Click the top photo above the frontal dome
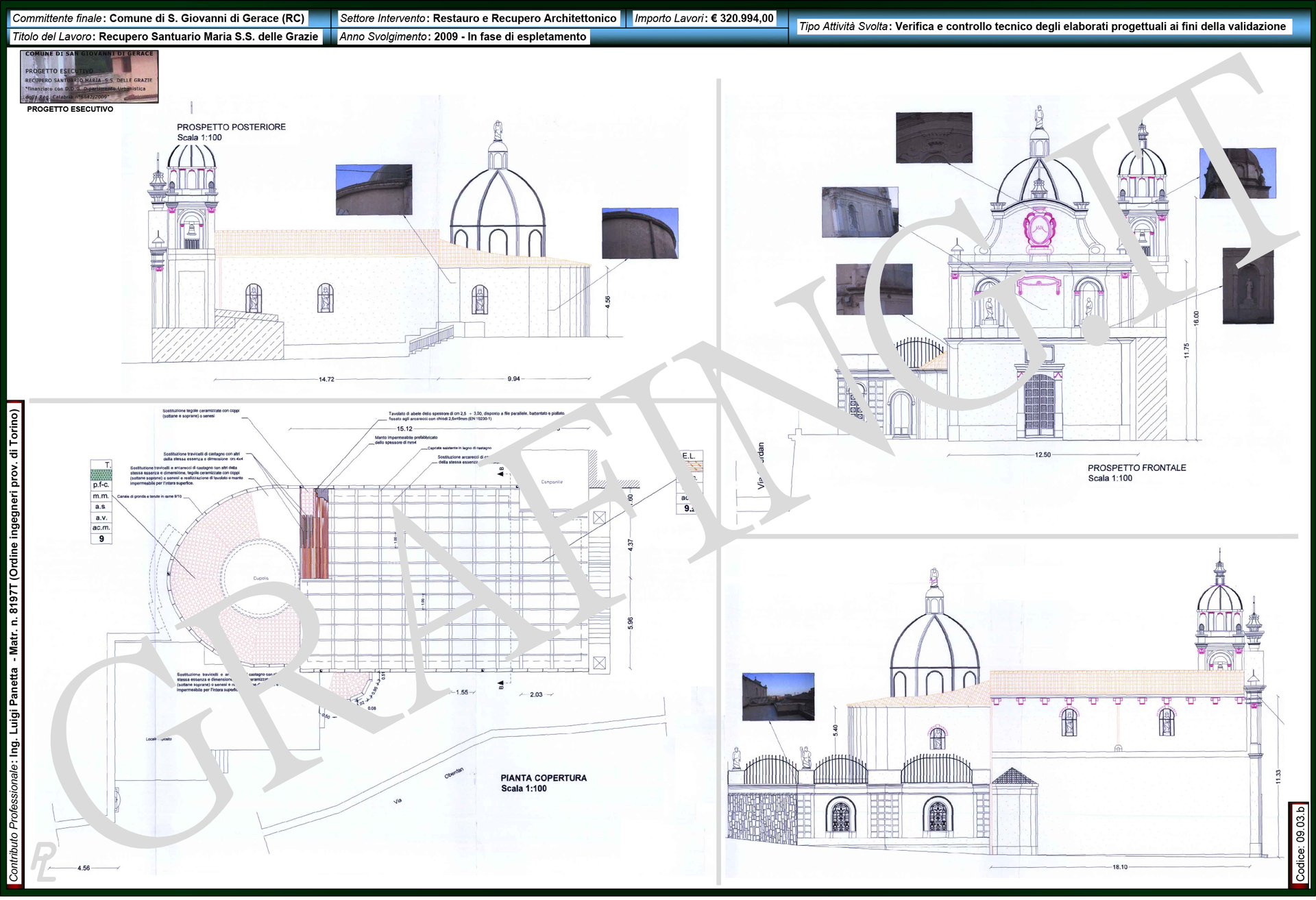This screenshot has width=1316, height=900. click(934, 137)
